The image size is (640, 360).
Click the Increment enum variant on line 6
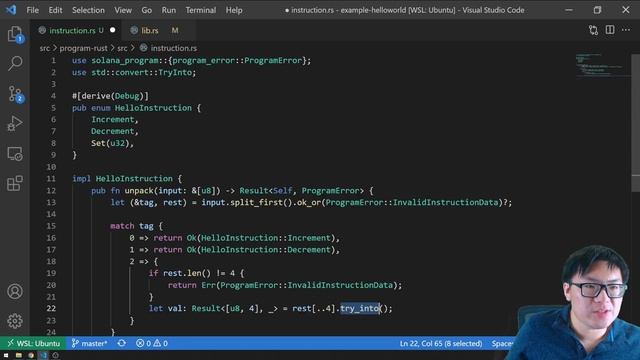pyautogui.click(x=113, y=120)
